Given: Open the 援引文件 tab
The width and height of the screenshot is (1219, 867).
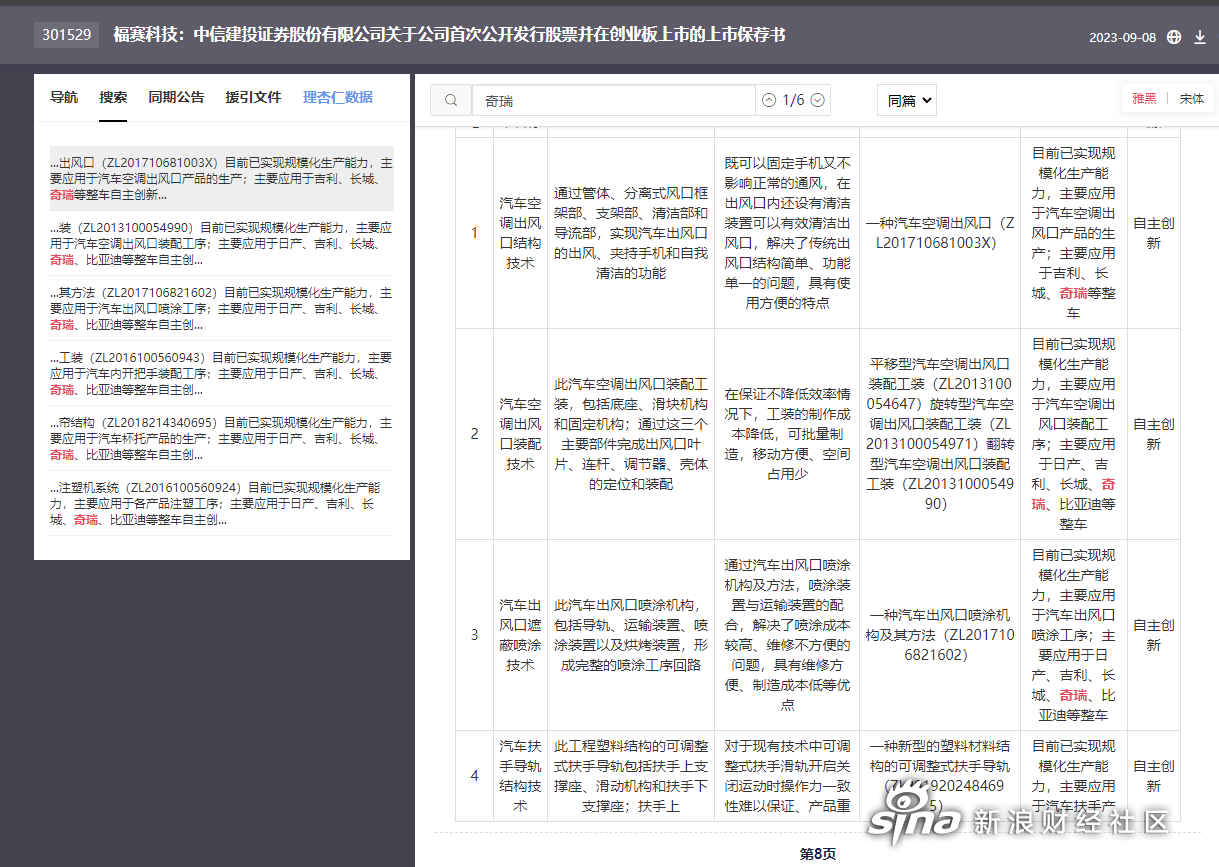Looking at the screenshot, I should (x=254, y=97).
